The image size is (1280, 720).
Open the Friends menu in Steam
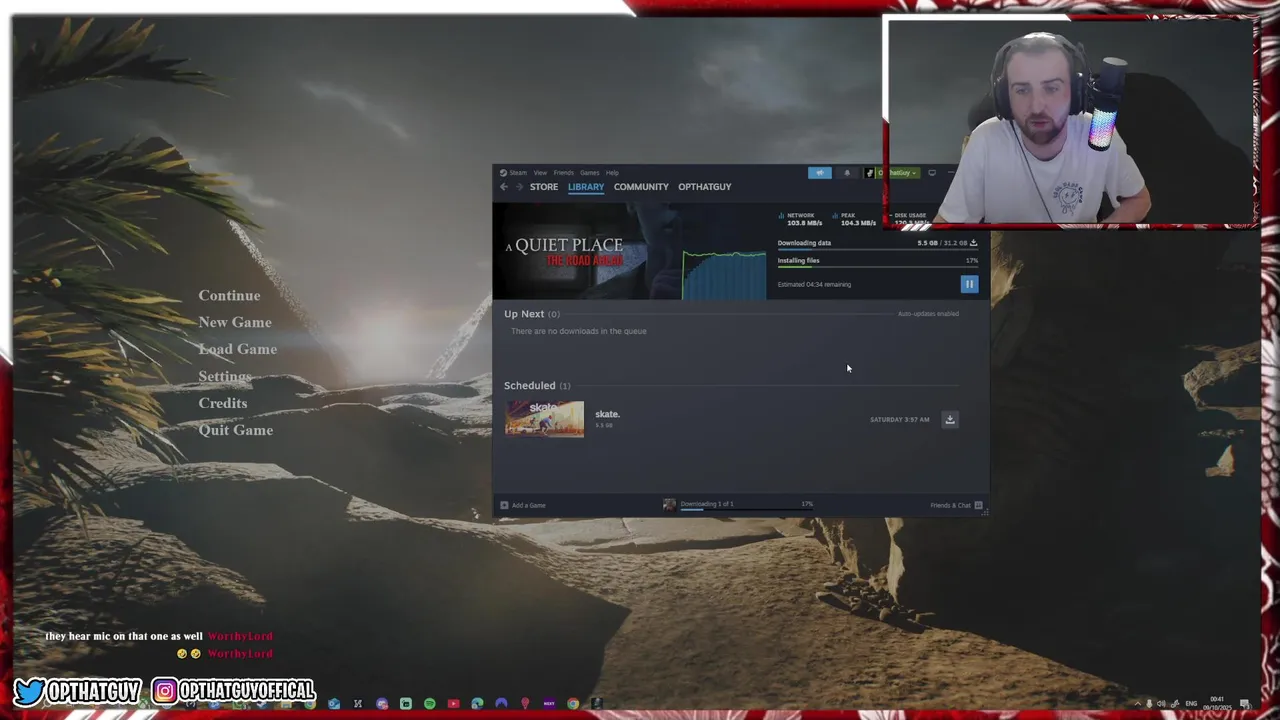click(564, 173)
